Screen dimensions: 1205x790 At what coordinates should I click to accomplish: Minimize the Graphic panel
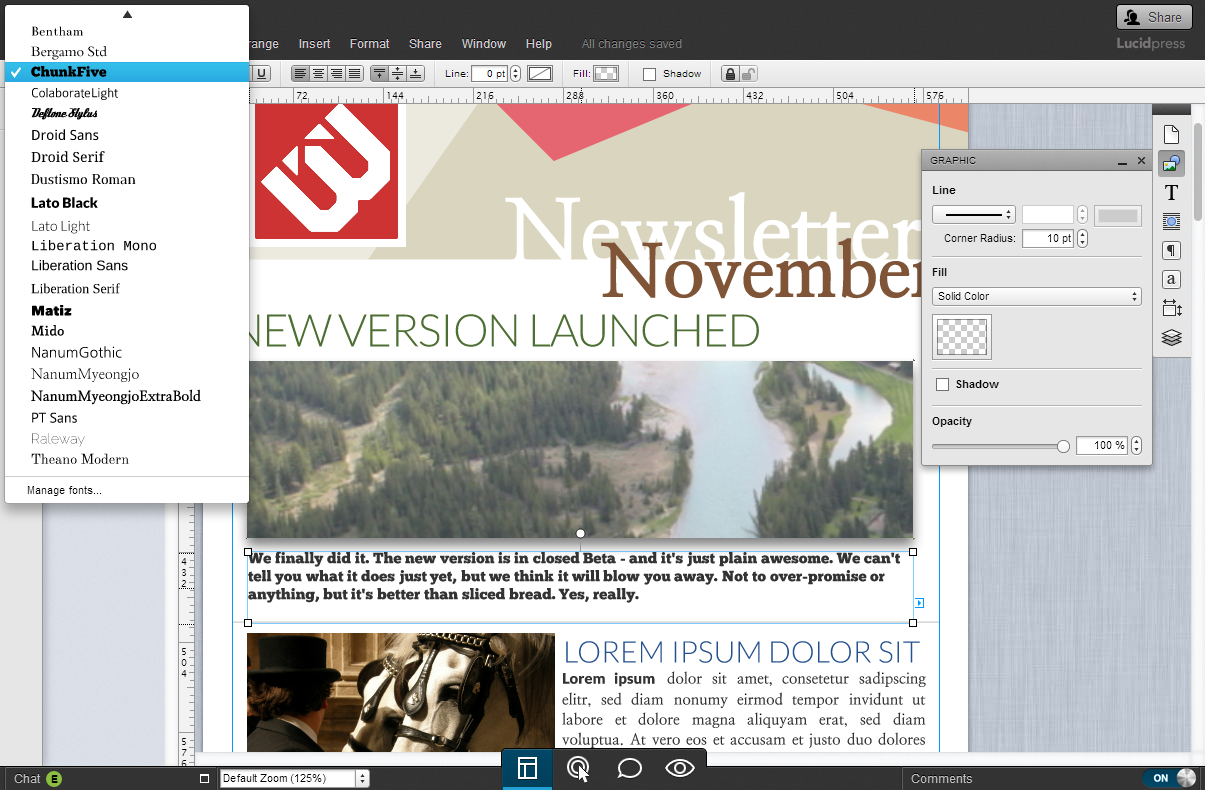(x=1123, y=161)
